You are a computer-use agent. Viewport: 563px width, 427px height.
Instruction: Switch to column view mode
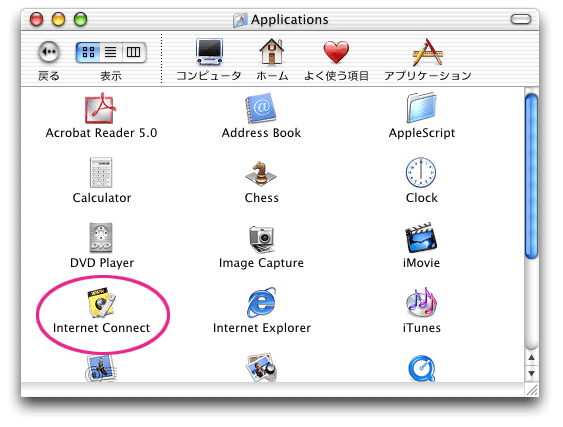134,52
